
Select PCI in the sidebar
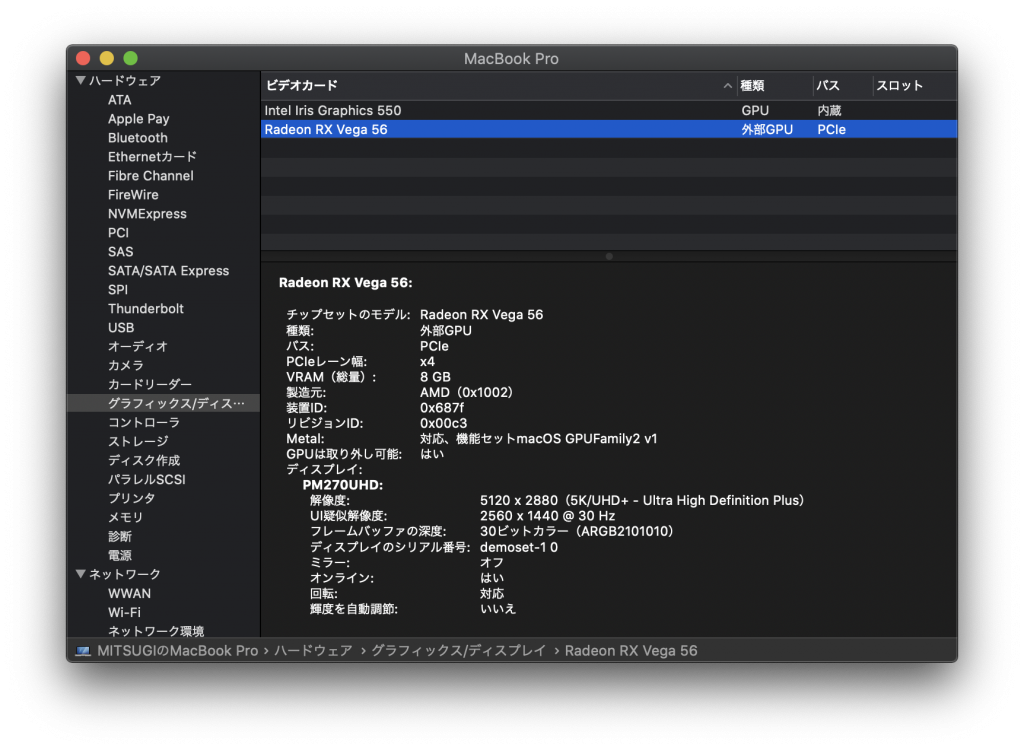click(118, 233)
